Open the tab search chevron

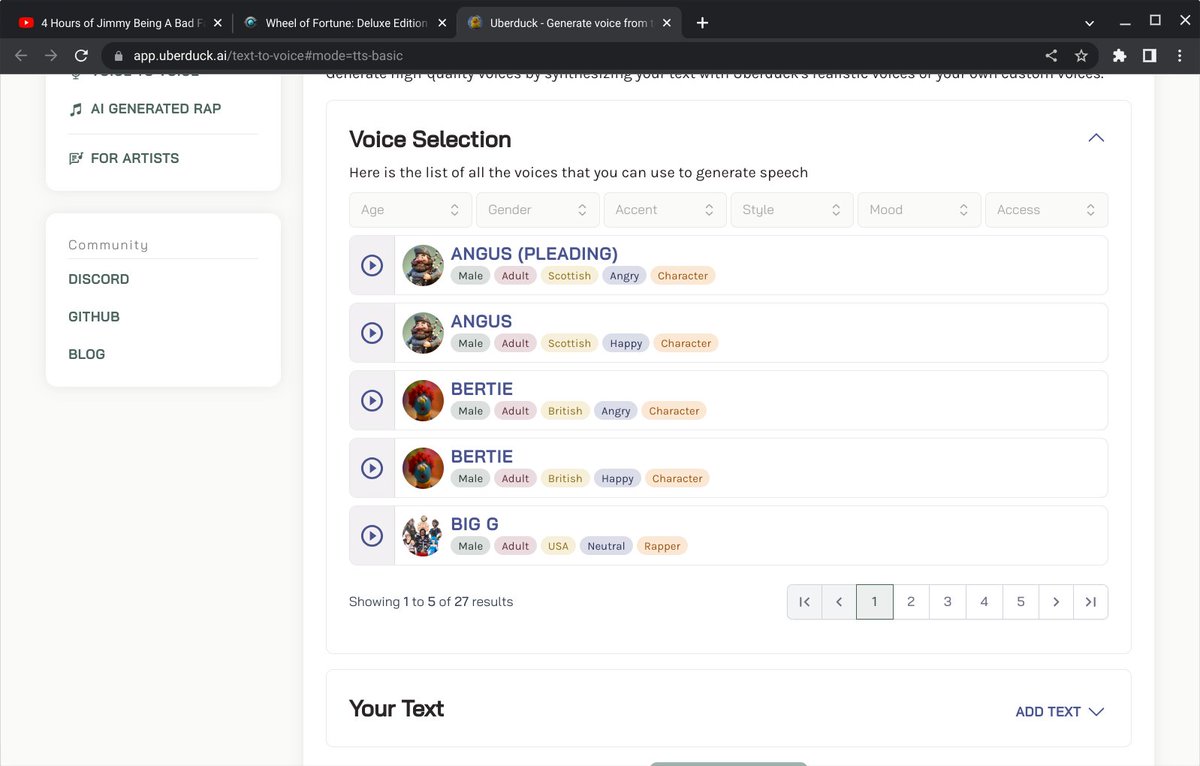pyautogui.click(x=1089, y=22)
